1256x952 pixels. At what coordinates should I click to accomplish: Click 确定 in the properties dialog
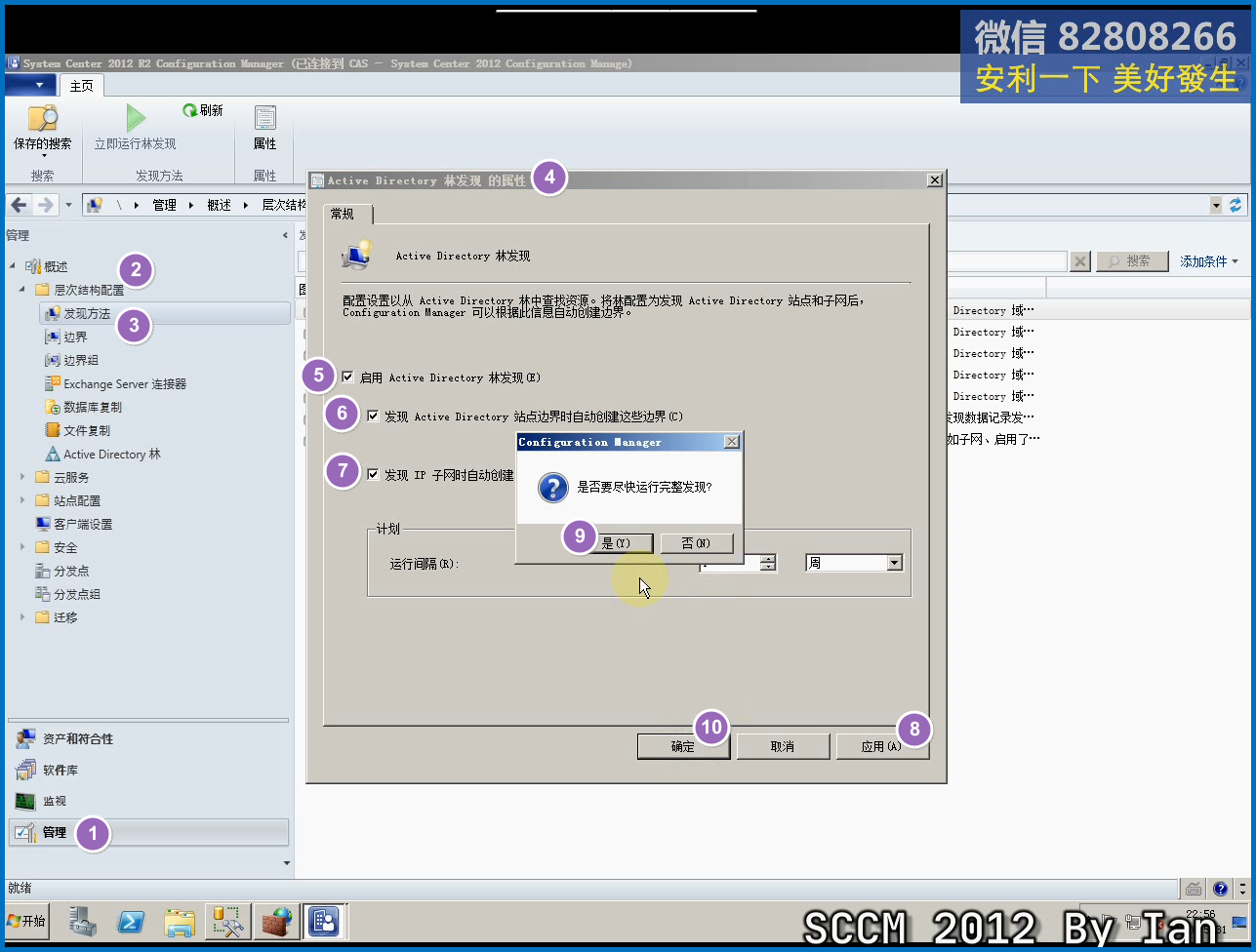[x=683, y=746]
